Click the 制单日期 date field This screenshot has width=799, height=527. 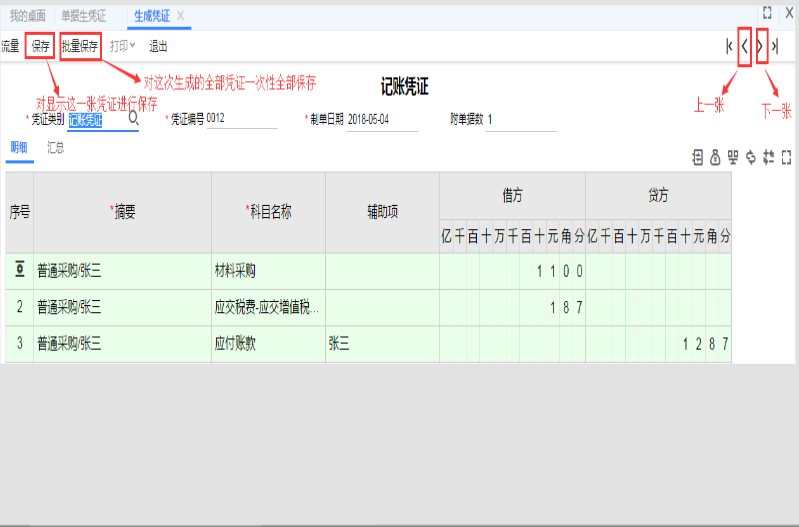coord(380,119)
